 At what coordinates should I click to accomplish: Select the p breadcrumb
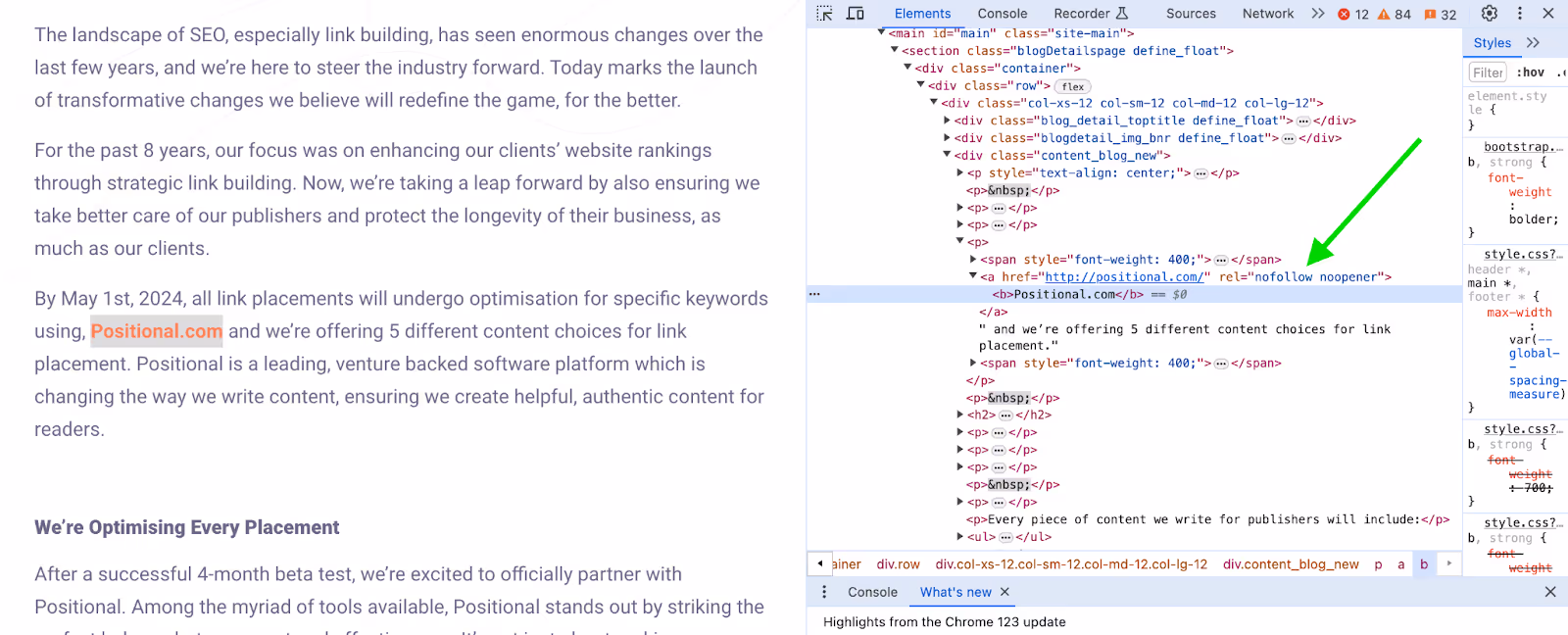pyautogui.click(x=1378, y=564)
